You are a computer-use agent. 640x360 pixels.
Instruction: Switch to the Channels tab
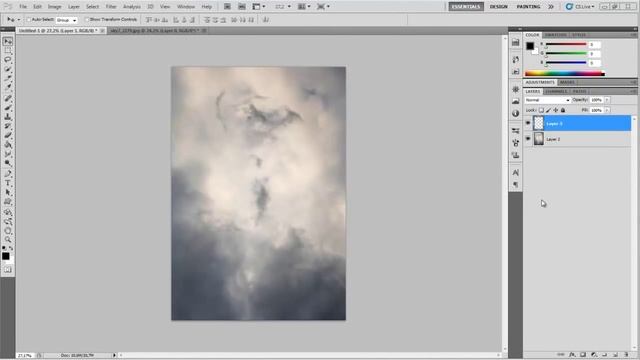pos(556,91)
